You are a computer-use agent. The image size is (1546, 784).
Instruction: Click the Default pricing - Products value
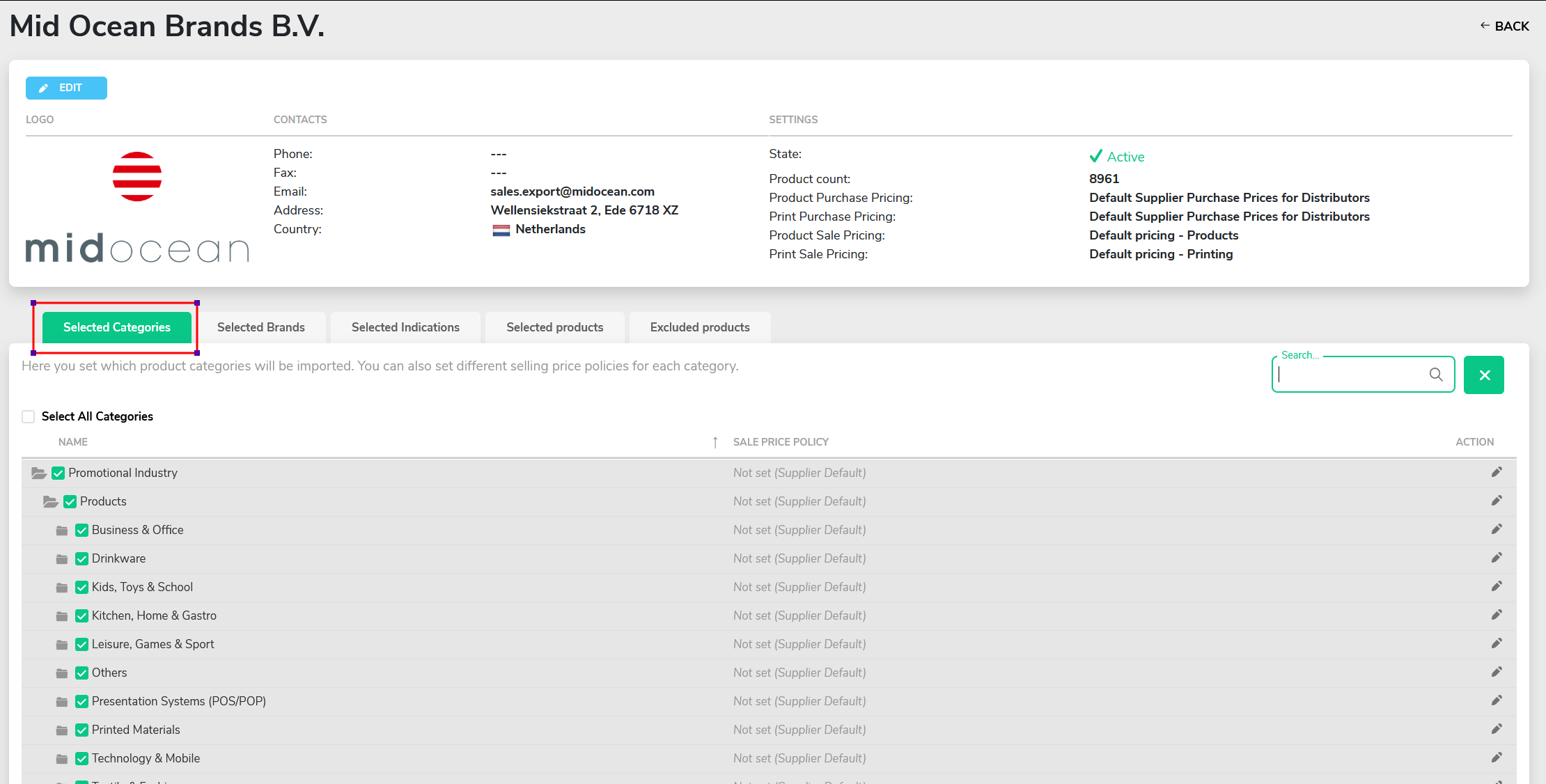click(x=1164, y=235)
